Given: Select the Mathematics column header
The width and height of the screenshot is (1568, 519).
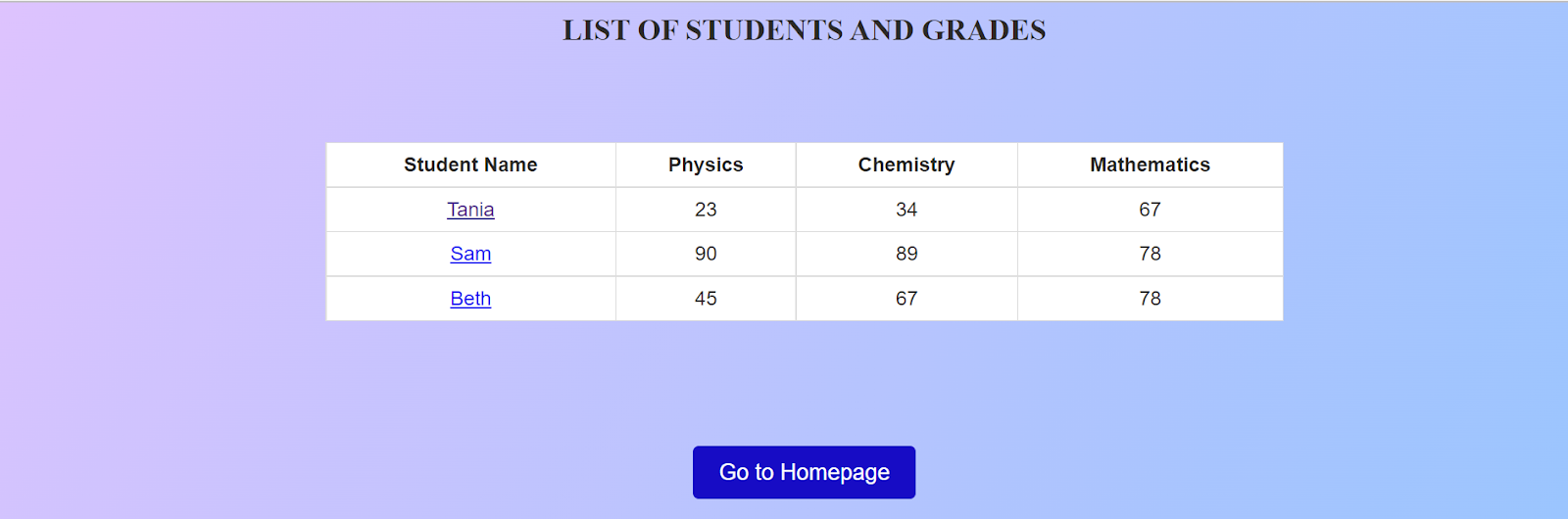Looking at the screenshot, I should coord(1150,165).
